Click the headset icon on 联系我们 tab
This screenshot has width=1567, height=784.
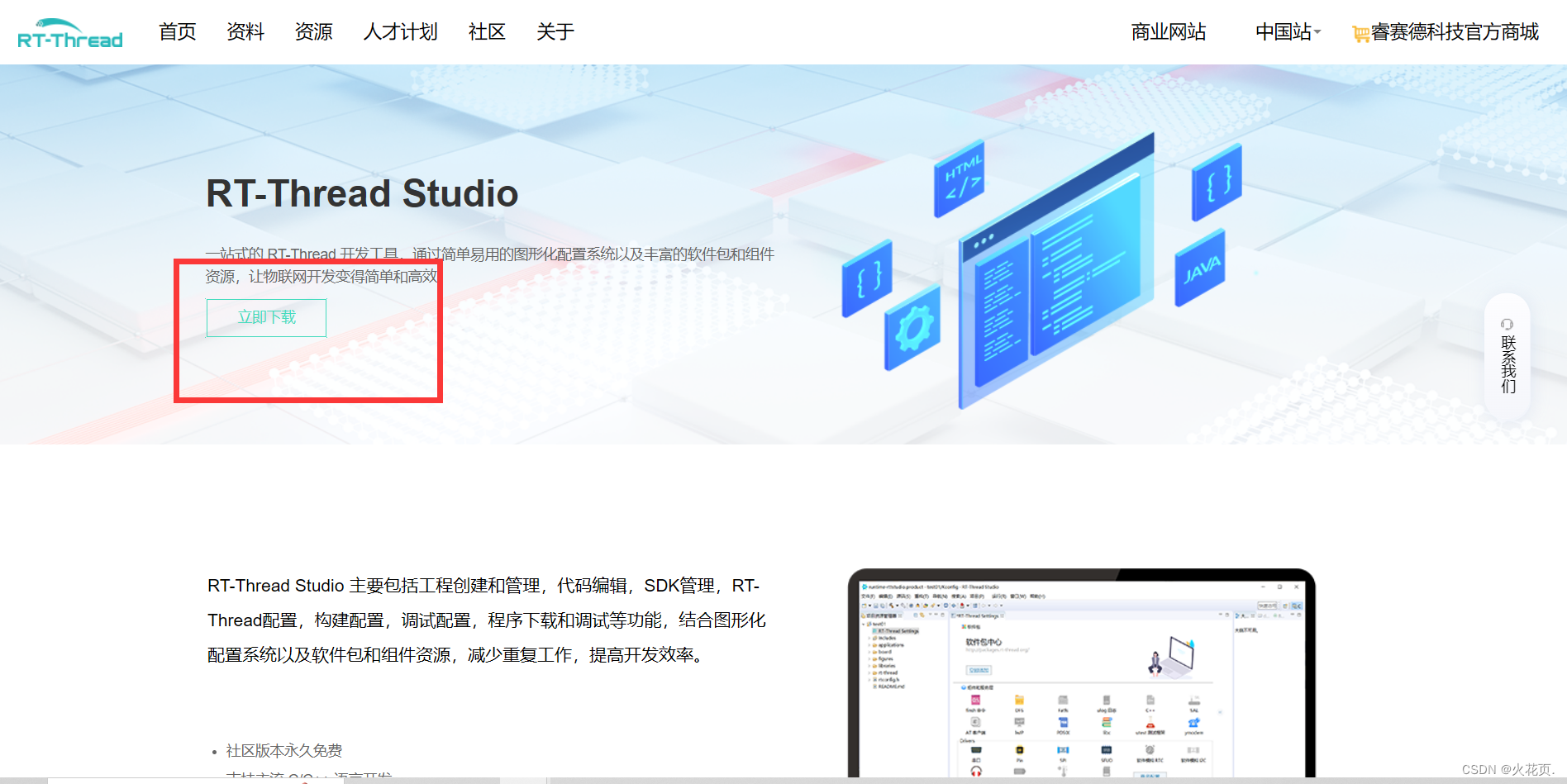click(1507, 325)
